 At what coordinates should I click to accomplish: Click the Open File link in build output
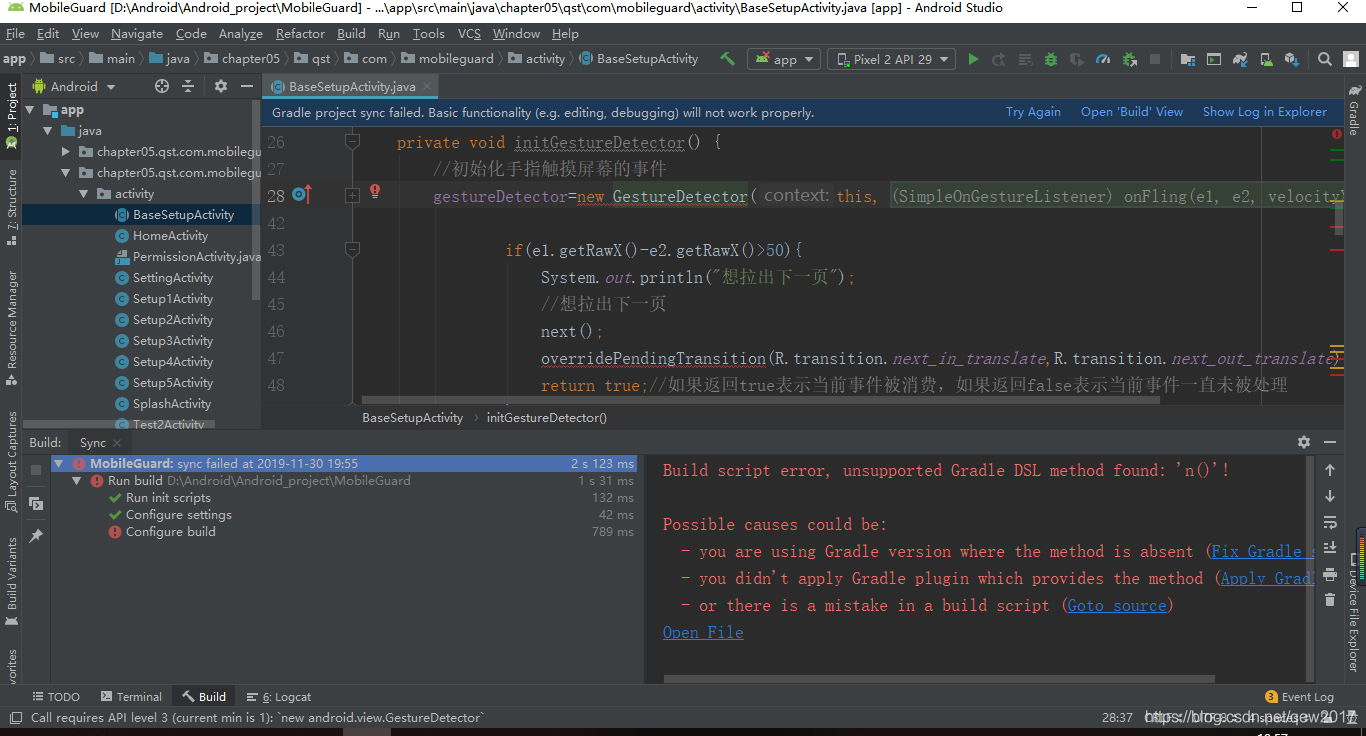pyautogui.click(x=703, y=632)
